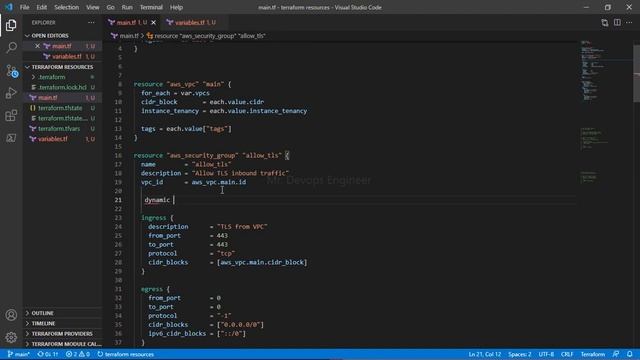Click terraform resources status bar item
This screenshot has width=640, height=360.
tap(126, 354)
